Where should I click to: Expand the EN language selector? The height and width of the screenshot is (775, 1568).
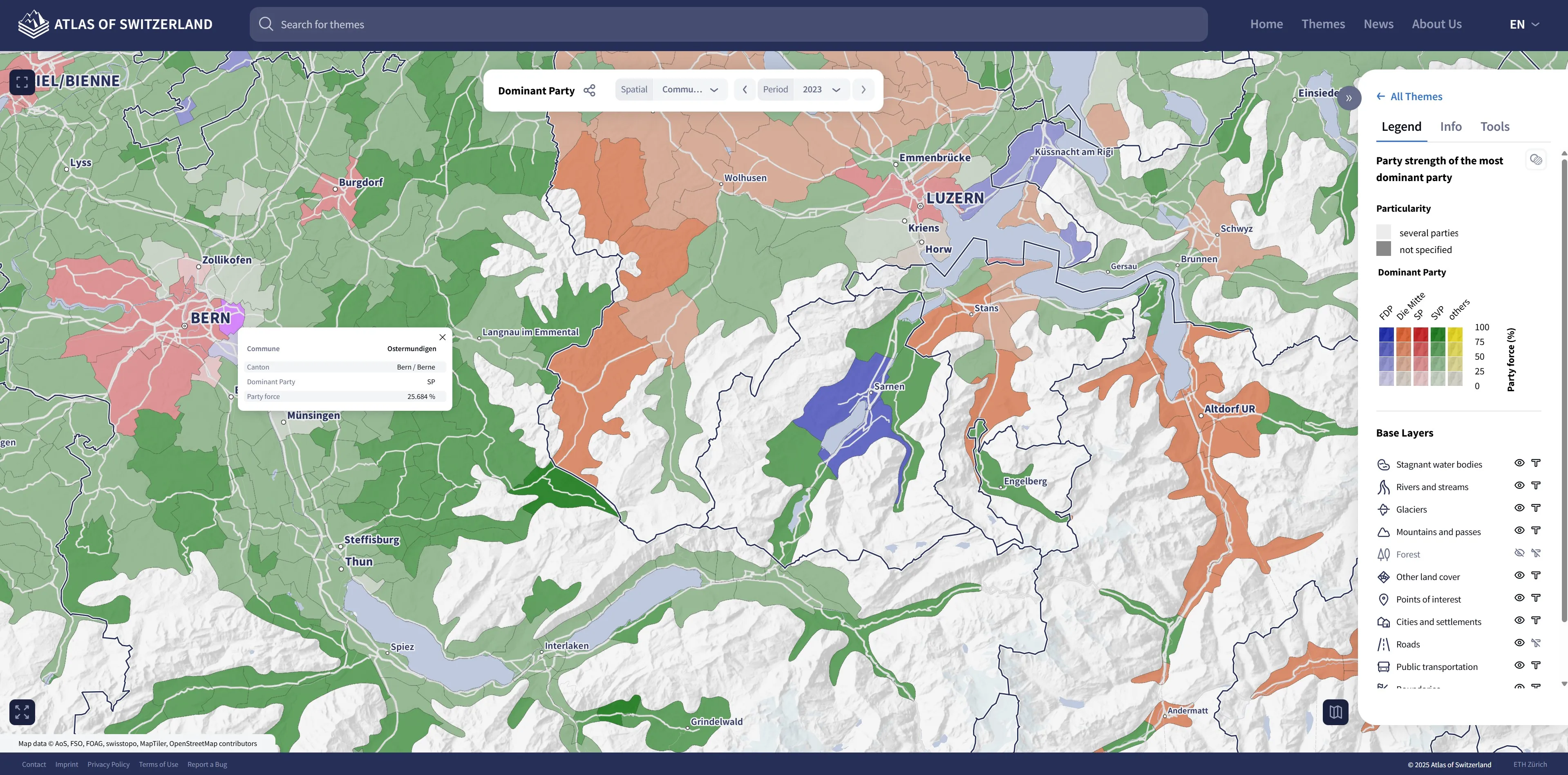point(1524,25)
